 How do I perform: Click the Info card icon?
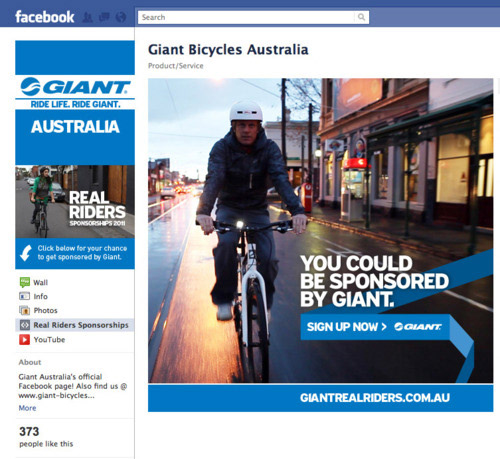(x=24, y=296)
